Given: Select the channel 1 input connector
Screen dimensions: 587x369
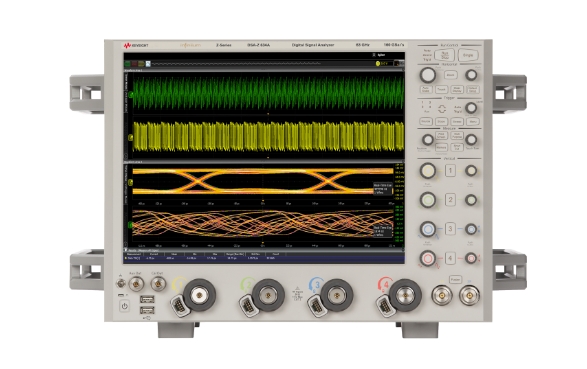Looking at the screenshot, I should pos(199,295).
